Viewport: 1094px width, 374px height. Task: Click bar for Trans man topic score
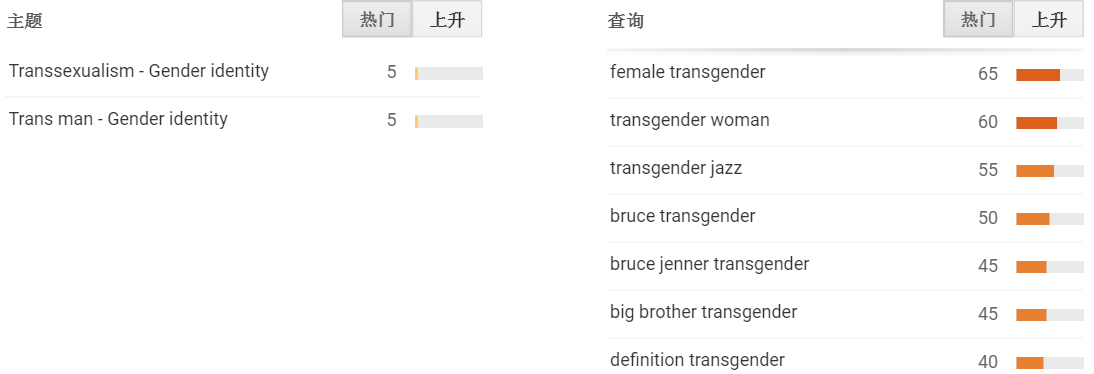tap(449, 121)
